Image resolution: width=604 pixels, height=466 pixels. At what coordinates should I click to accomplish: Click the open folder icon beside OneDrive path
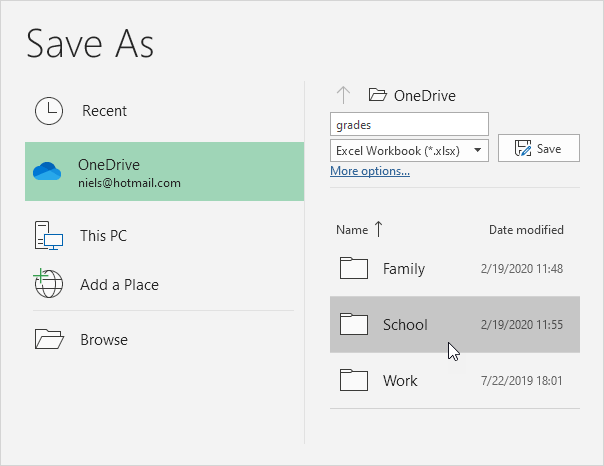pyautogui.click(x=377, y=95)
